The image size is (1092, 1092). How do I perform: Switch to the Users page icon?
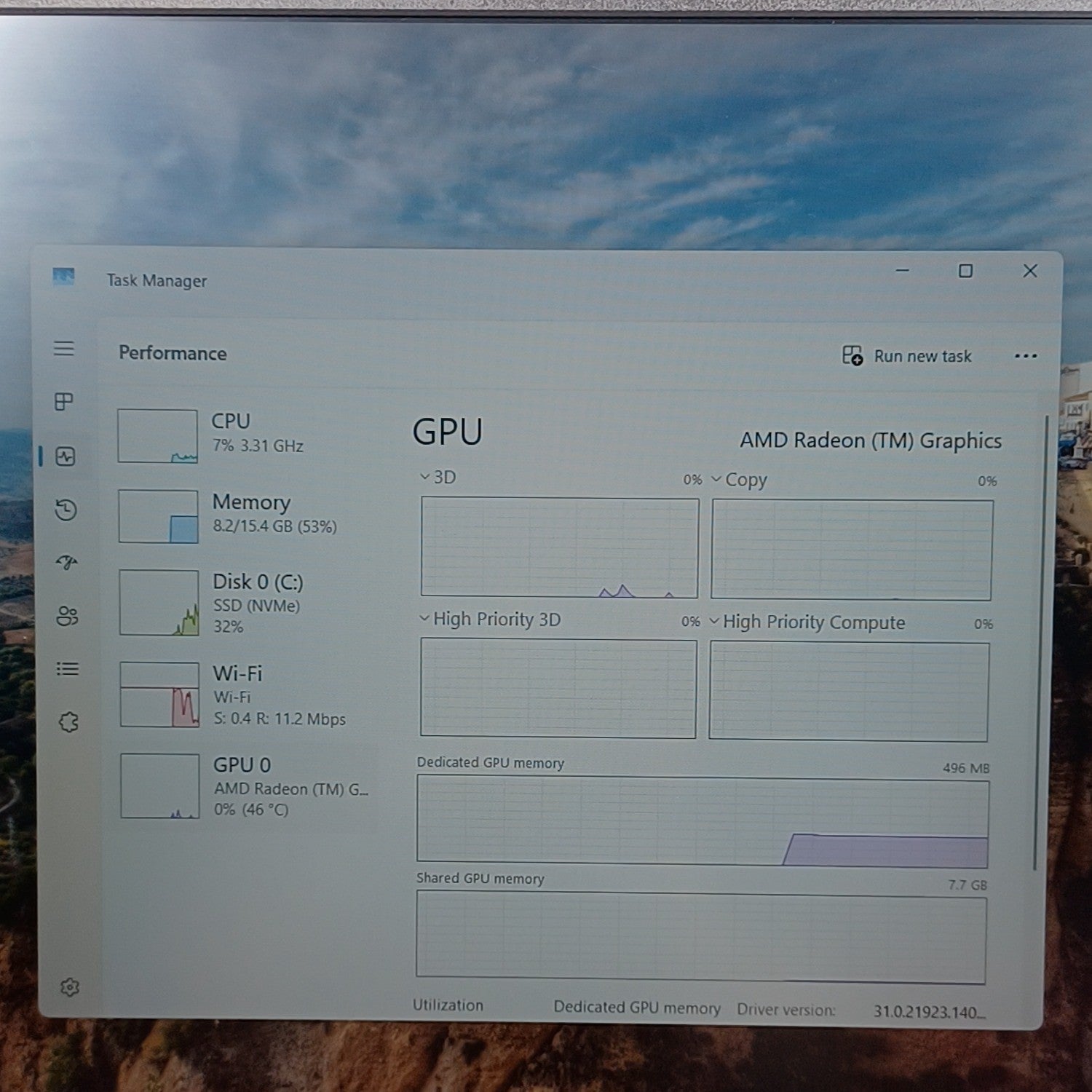[67, 616]
